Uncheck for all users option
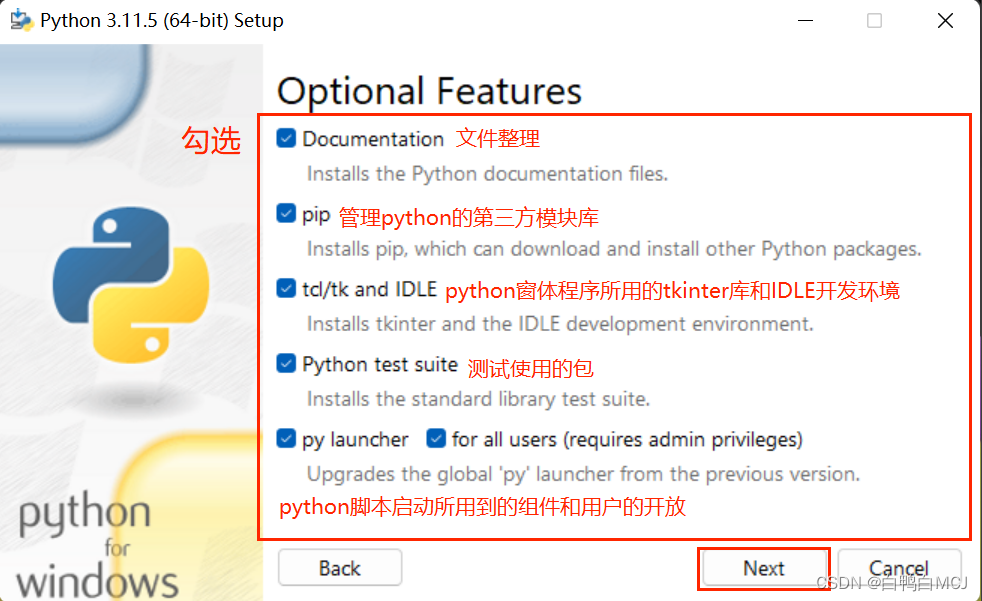 436,439
